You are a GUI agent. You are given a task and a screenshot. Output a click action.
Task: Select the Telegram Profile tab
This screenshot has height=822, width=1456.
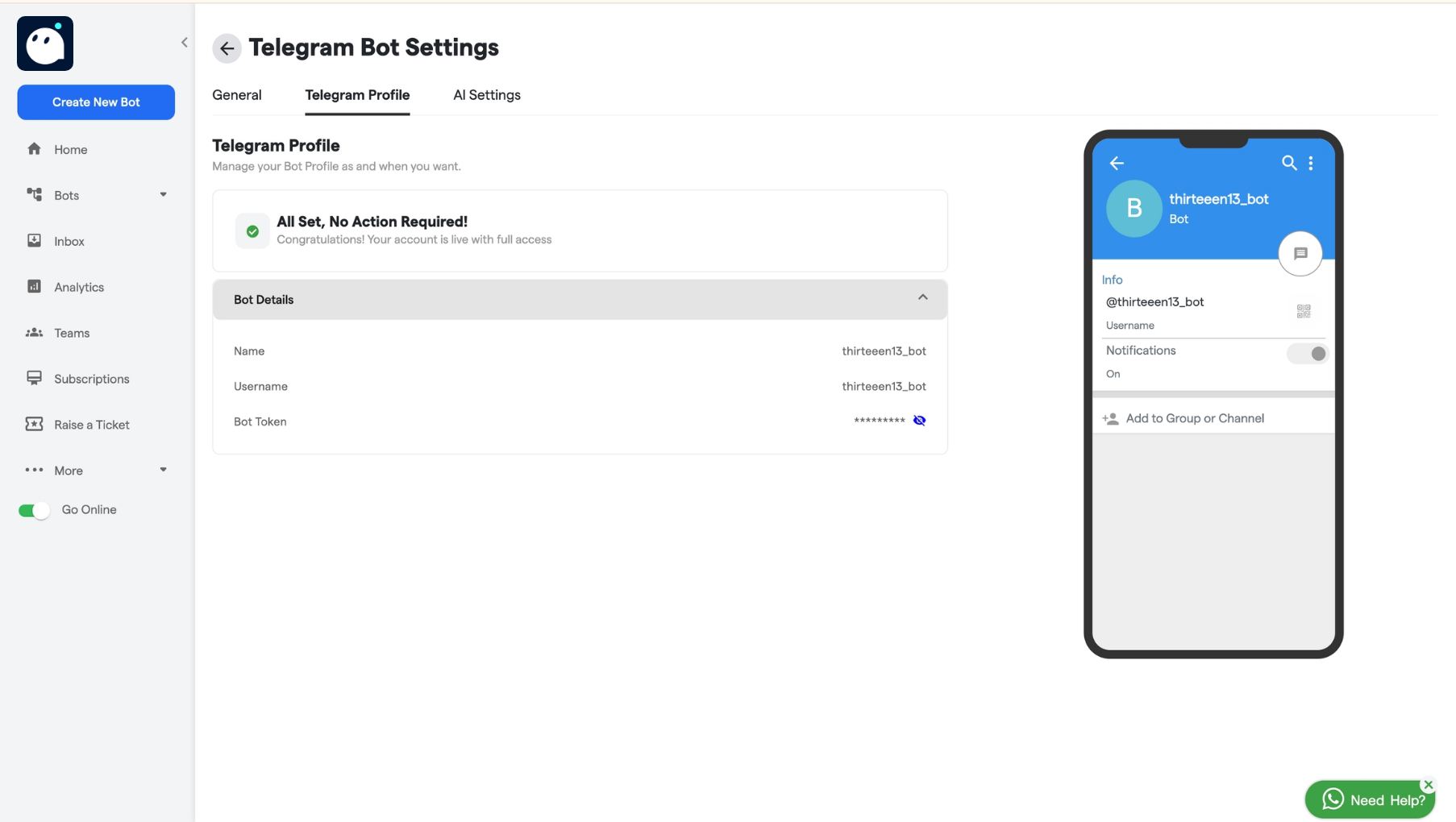coord(357,95)
